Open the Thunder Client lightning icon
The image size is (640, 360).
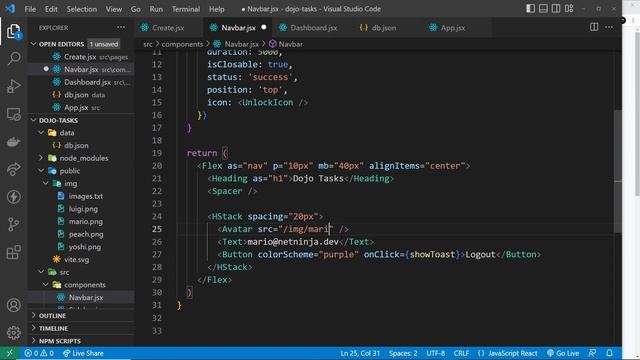[13, 197]
